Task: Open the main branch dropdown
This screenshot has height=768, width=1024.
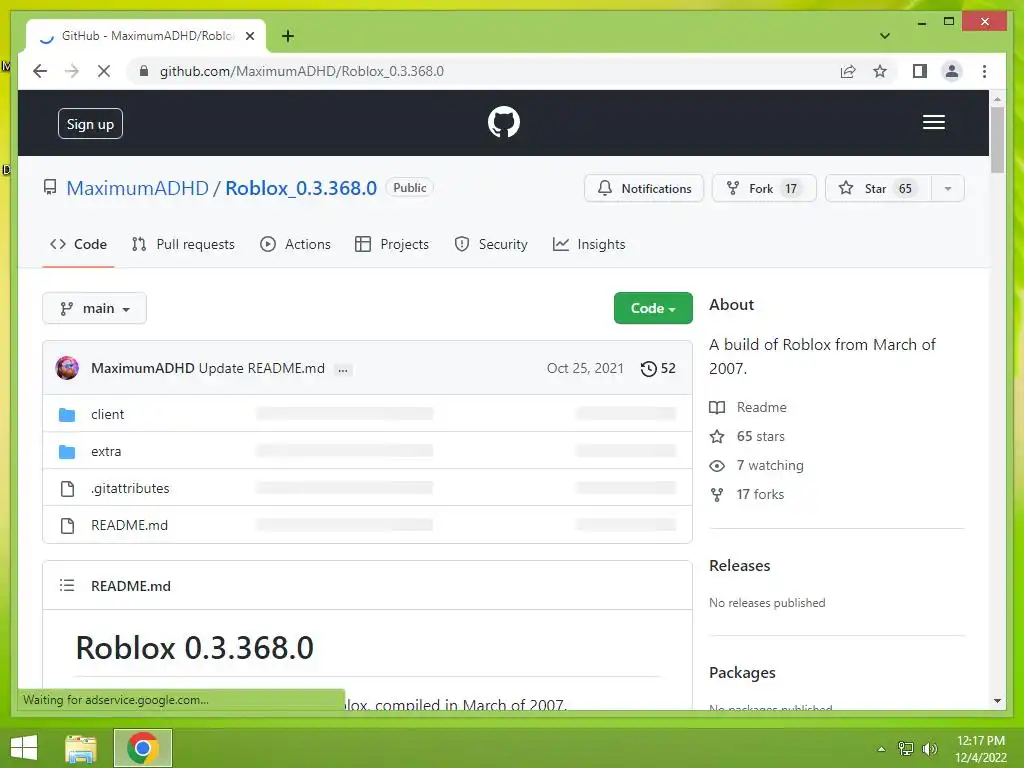Action: tap(94, 308)
